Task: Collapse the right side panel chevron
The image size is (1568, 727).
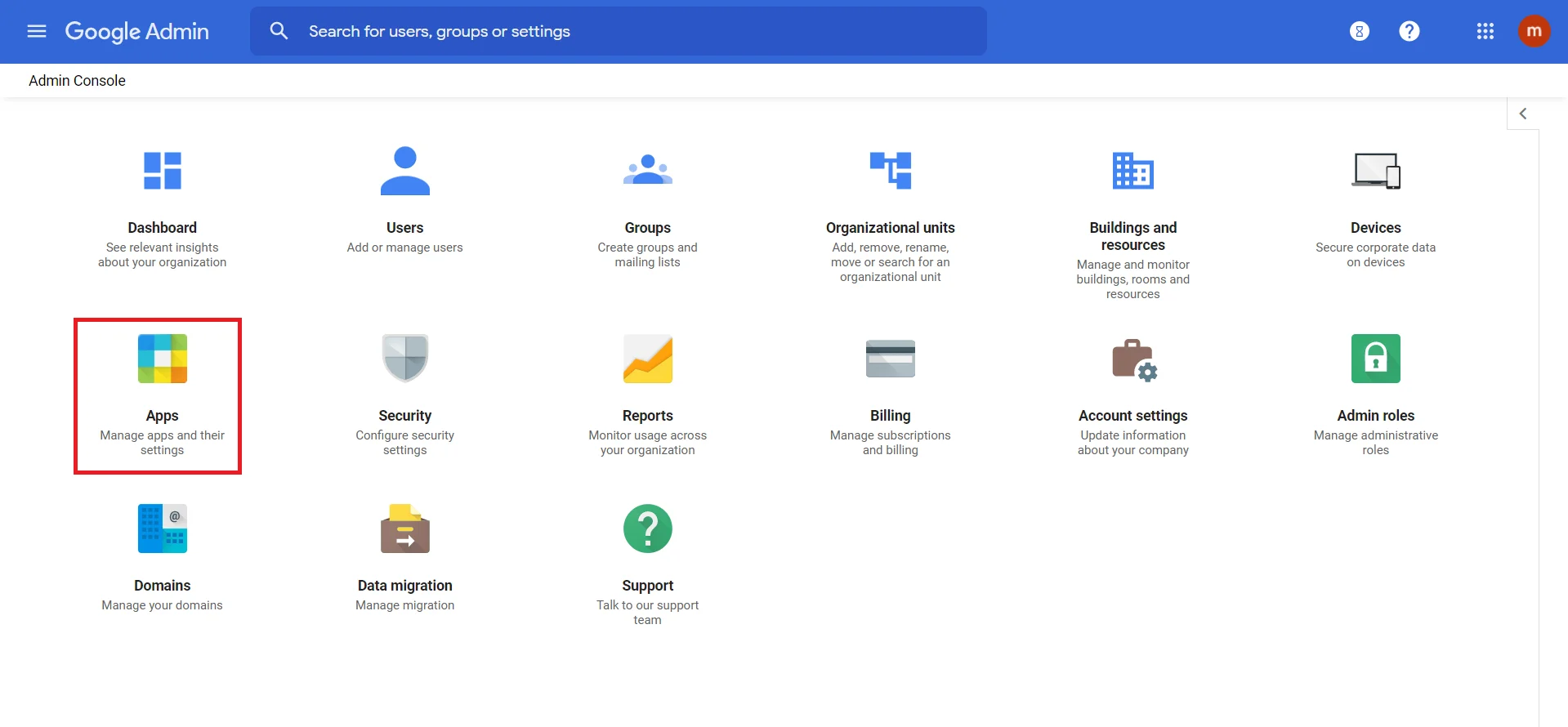Action: (1522, 114)
